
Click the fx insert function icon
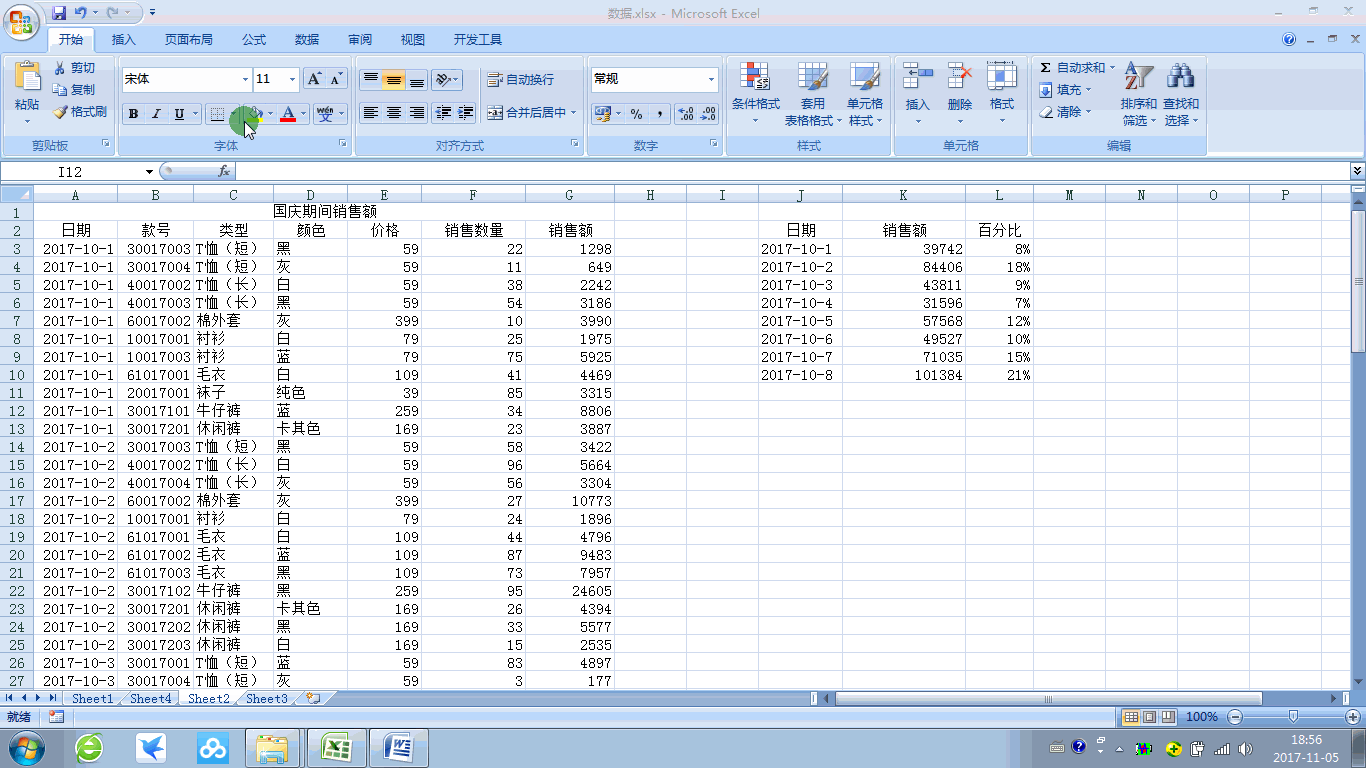pos(224,172)
